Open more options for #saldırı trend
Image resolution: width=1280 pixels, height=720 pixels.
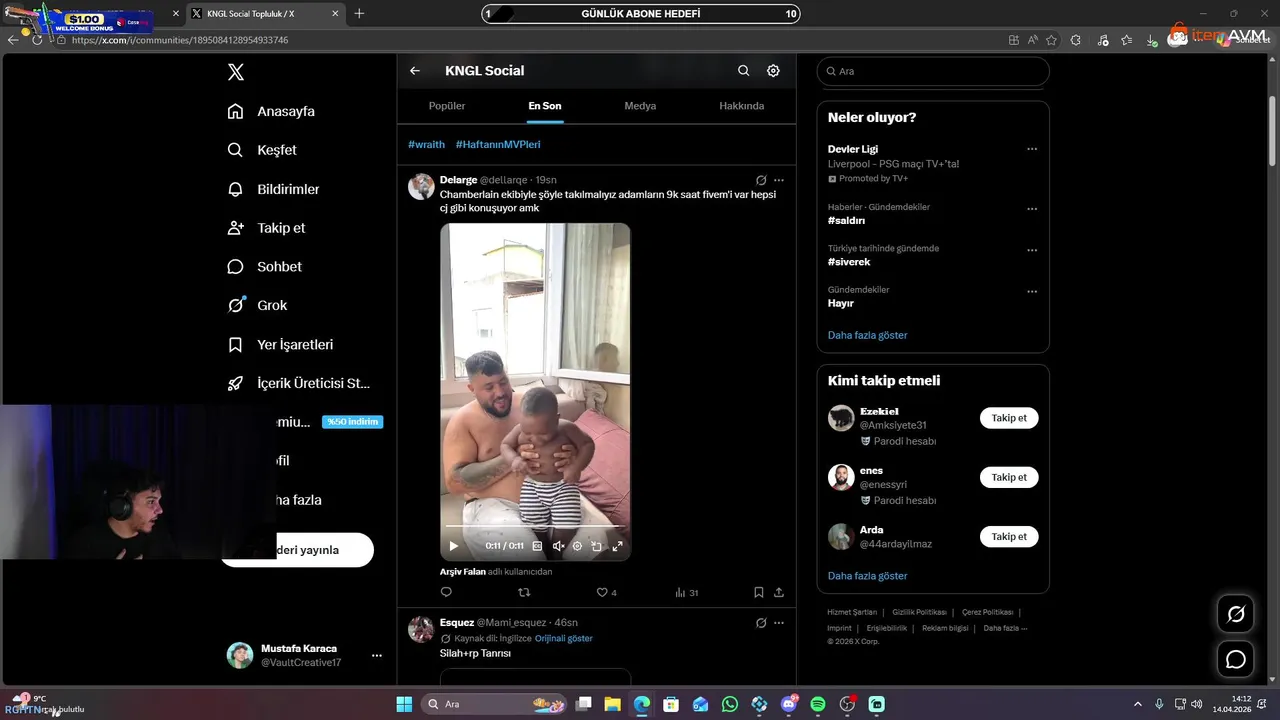click(1032, 209)
